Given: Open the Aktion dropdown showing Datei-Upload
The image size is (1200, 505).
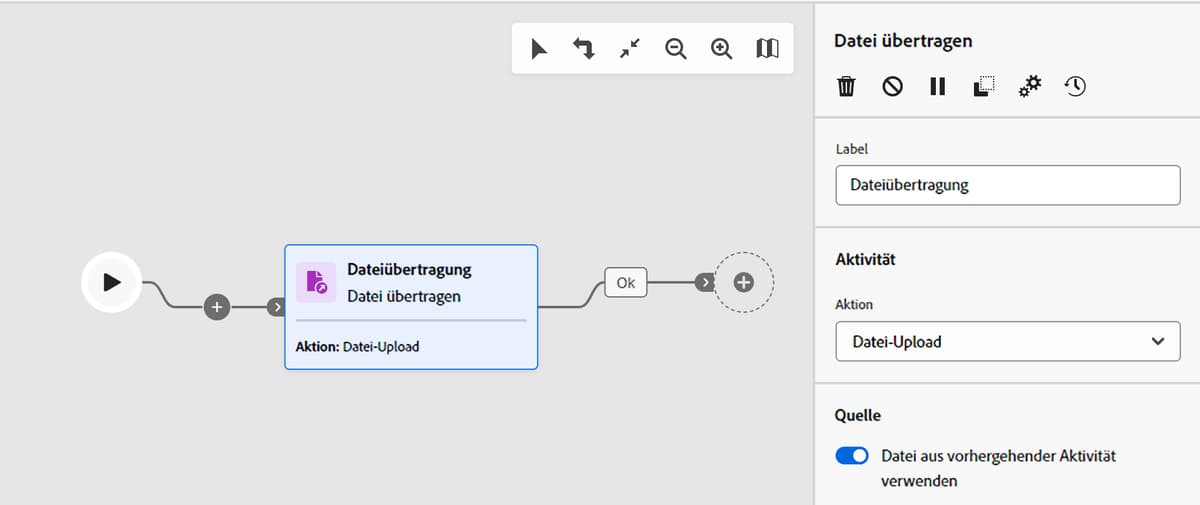Looking at the screenshot, I should pos(1008,341).
